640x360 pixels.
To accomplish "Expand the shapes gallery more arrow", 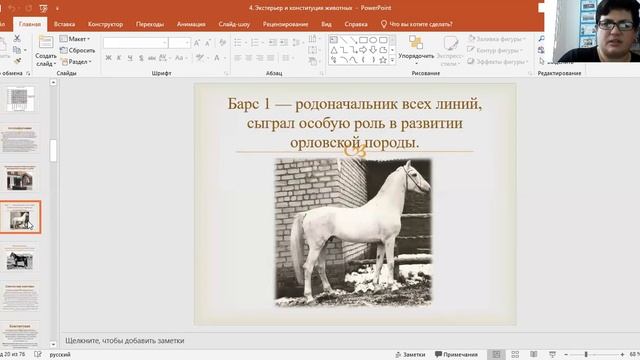I will [392, 60].
